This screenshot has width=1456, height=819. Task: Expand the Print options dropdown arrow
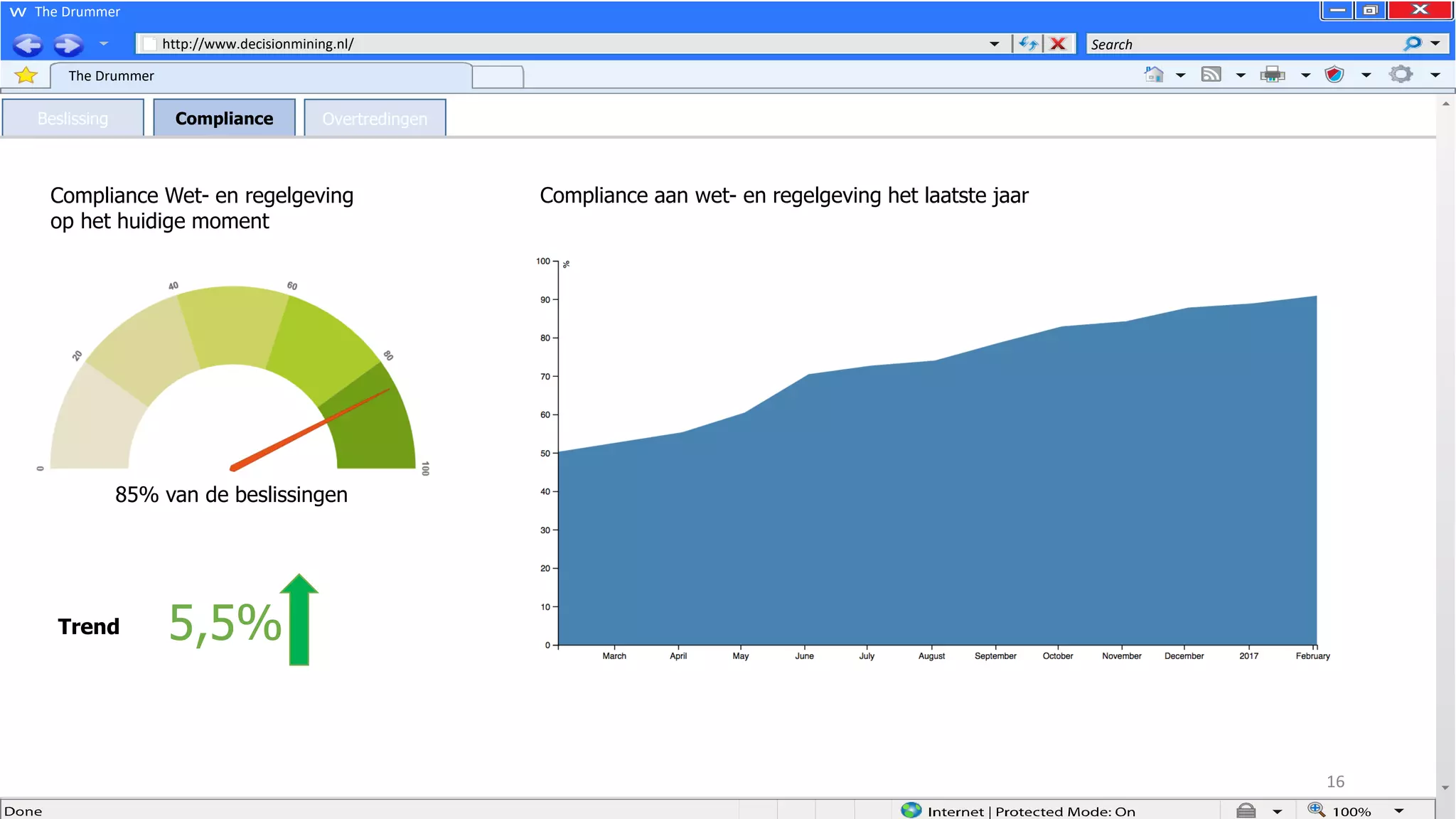(1305, 75)
